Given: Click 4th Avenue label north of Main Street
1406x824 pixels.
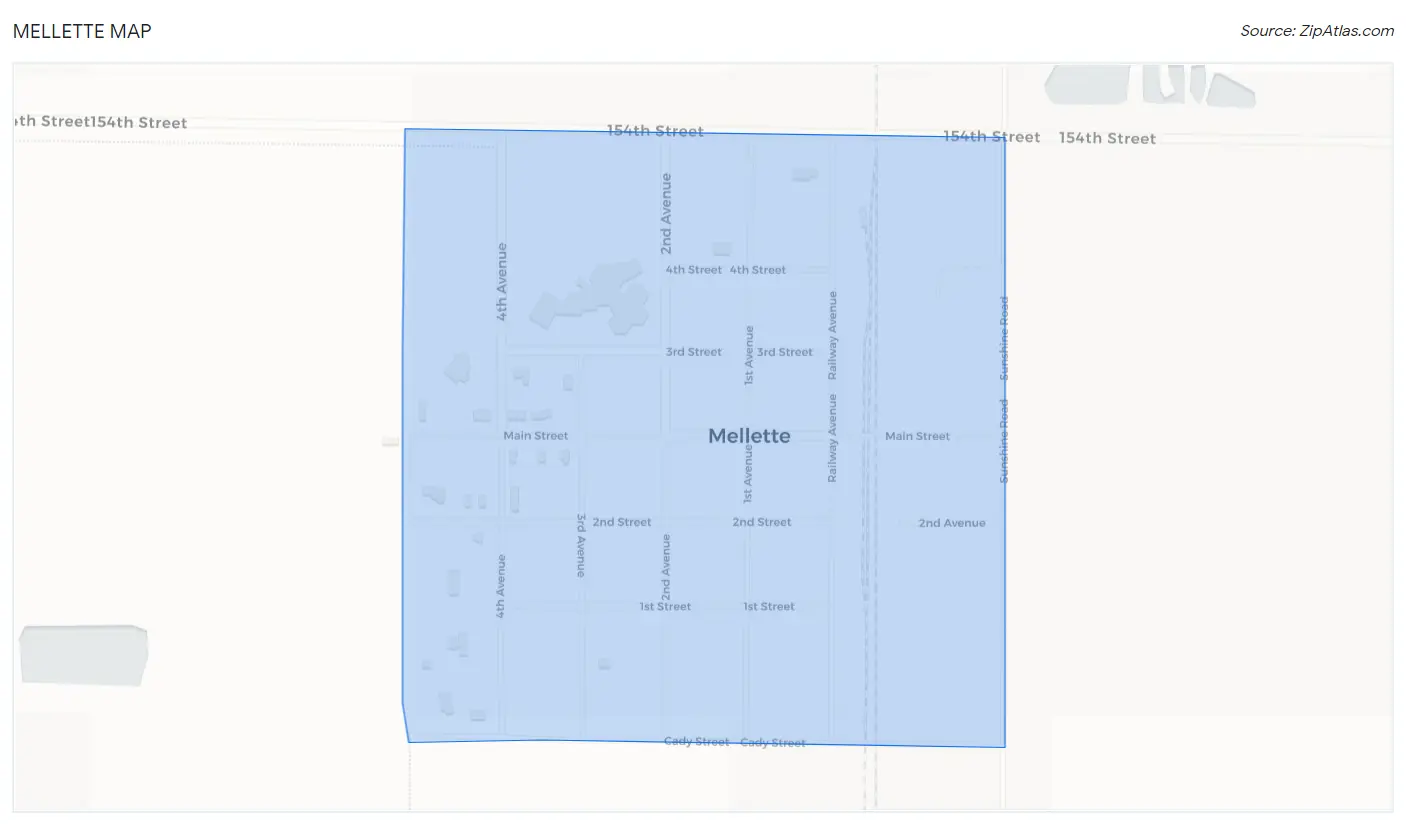Looking at the screenshot, I should coord(502,281).
